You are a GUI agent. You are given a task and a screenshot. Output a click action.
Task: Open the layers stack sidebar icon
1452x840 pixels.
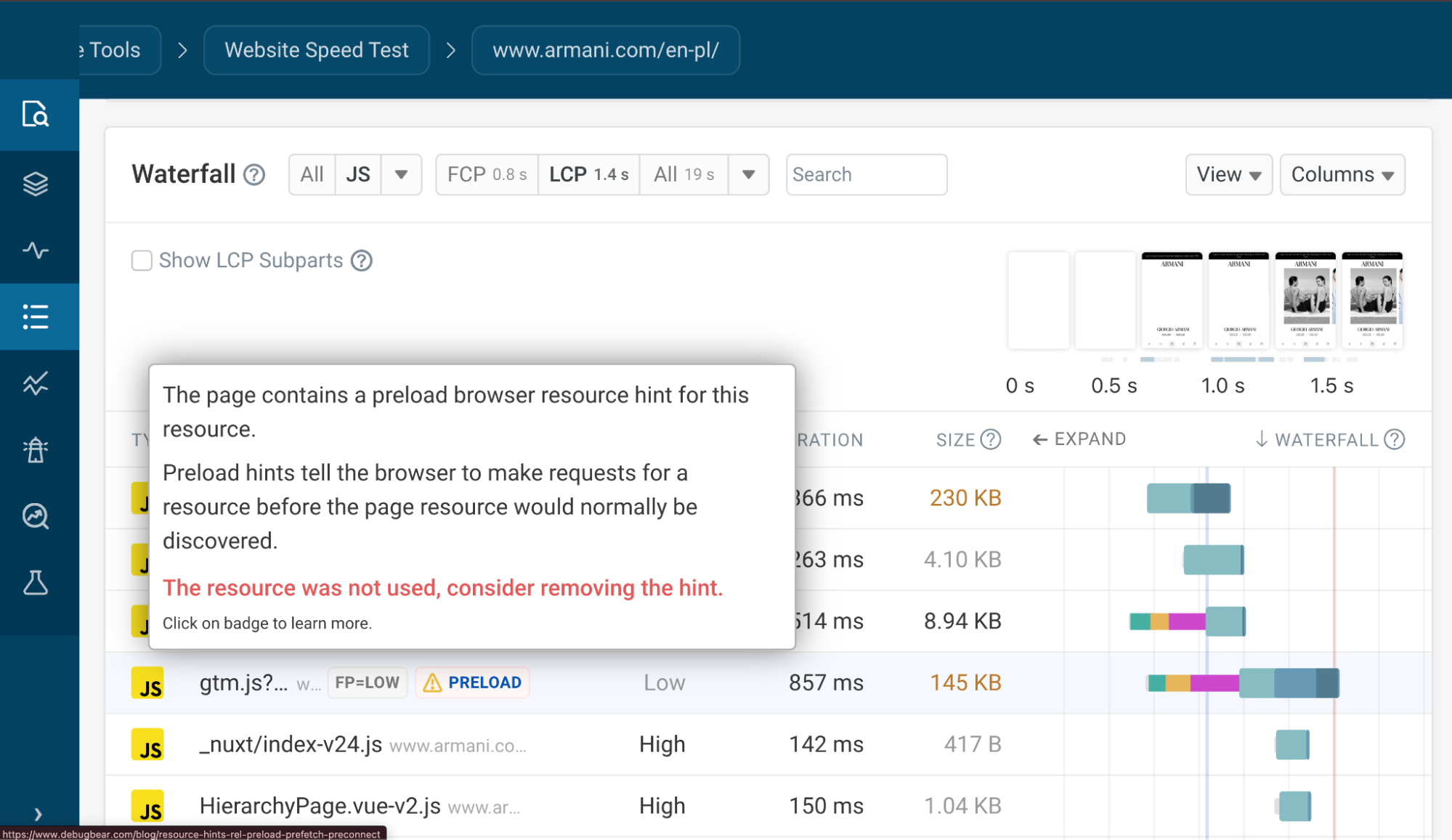(x=35, y=184)
